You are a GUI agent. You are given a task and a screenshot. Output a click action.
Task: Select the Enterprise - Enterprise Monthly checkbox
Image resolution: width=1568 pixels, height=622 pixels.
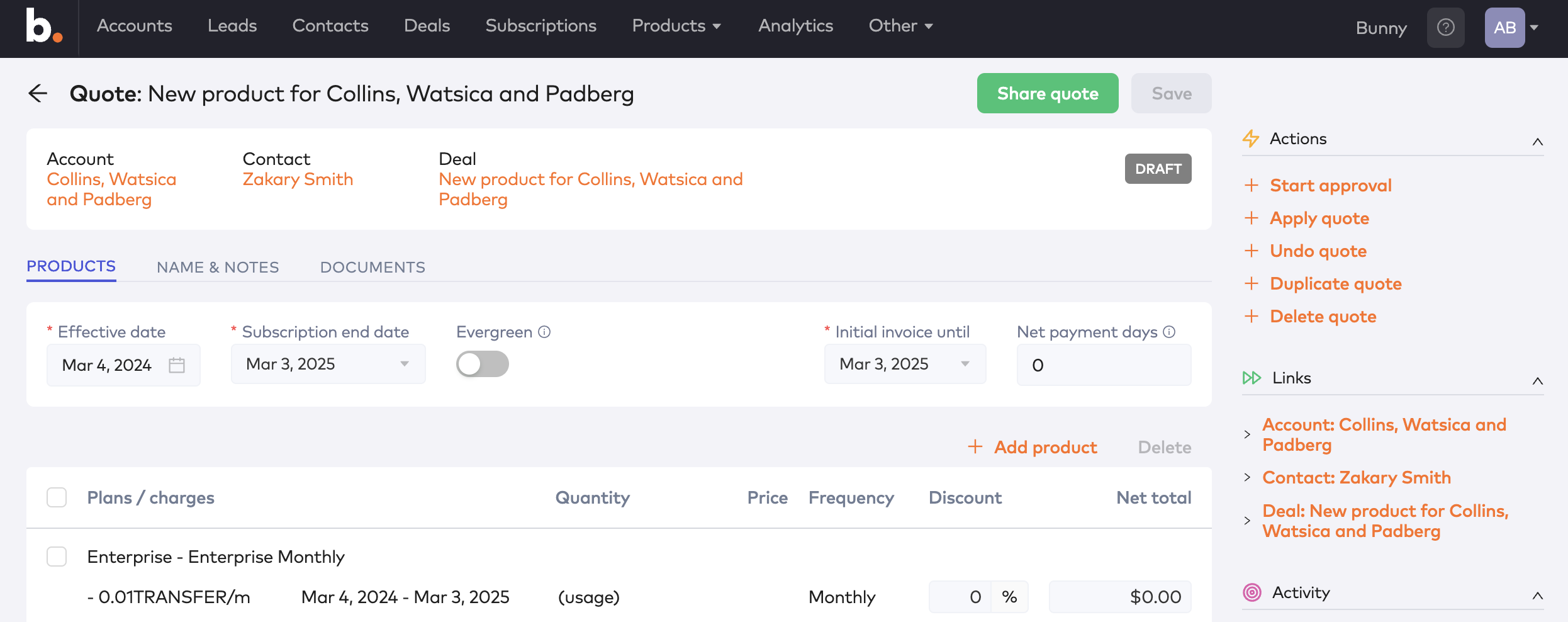pyautogui.click(x=57, y=557)
